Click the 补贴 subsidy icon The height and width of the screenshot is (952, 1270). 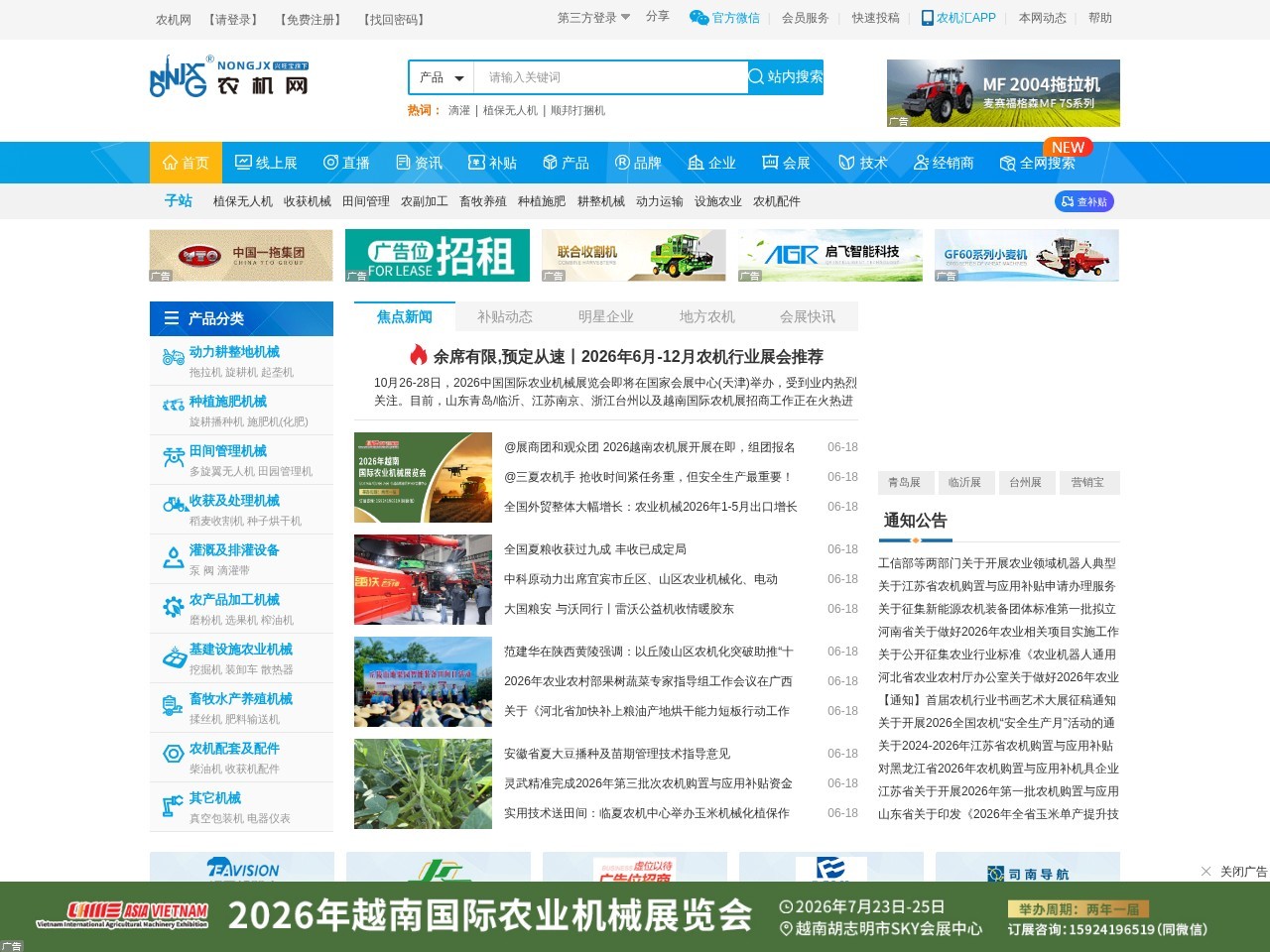[476, 163]
